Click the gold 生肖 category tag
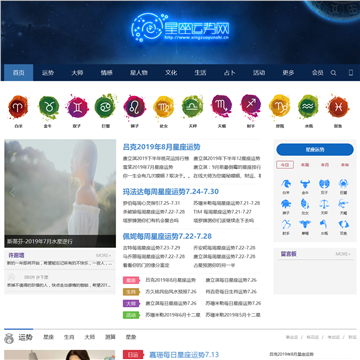 pyautogui.click(x=131, y=292)
